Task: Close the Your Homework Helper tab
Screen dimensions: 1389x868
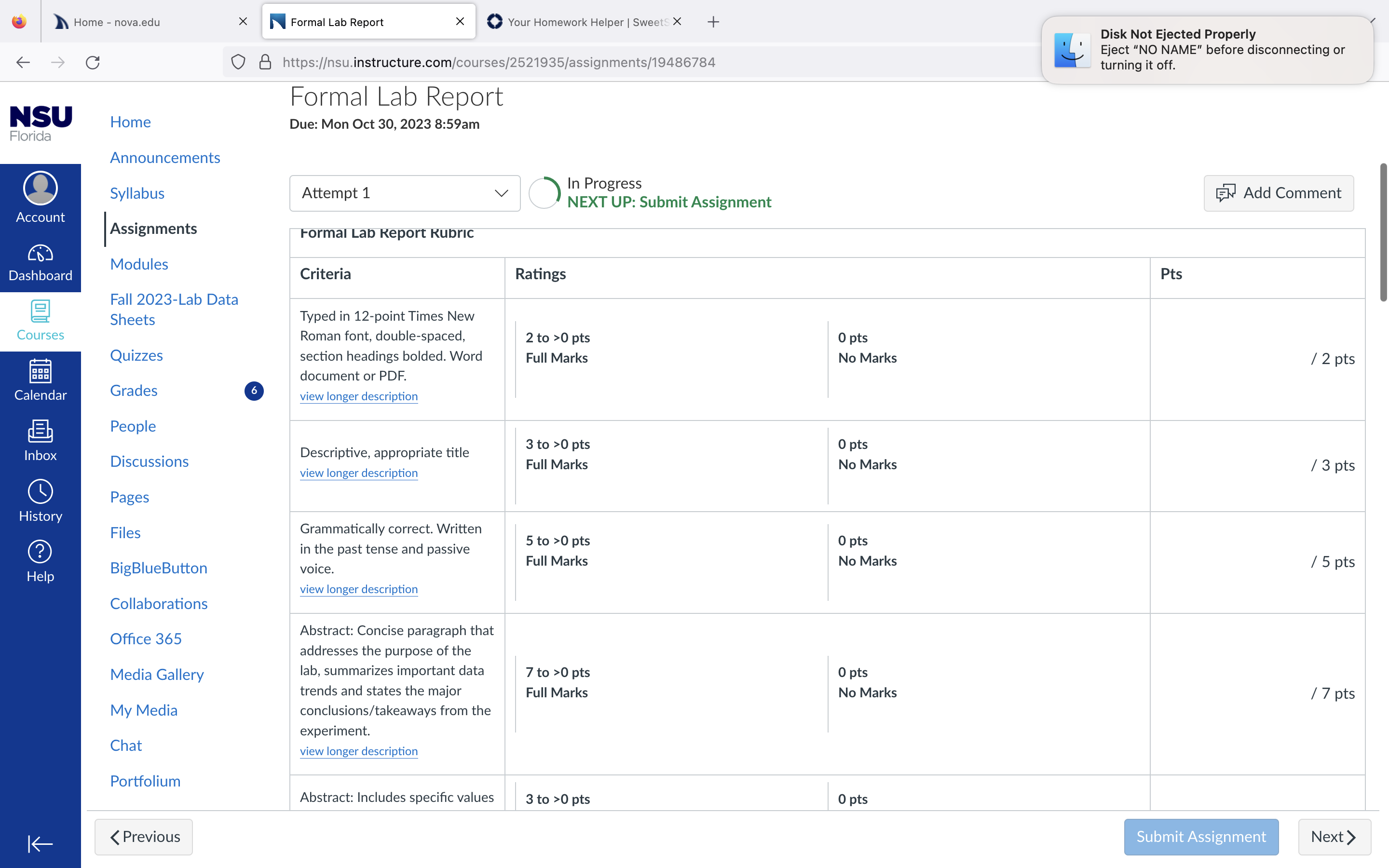Action: click(x=677, y=21)
